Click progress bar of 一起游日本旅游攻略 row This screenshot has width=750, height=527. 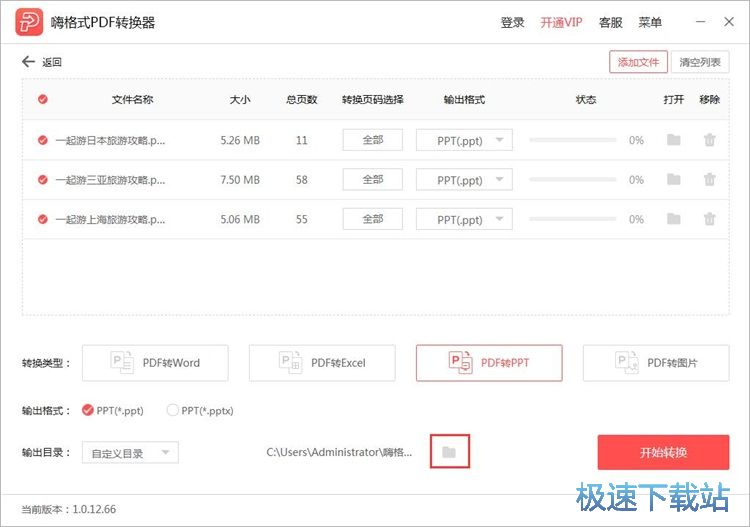click(573, 140)
